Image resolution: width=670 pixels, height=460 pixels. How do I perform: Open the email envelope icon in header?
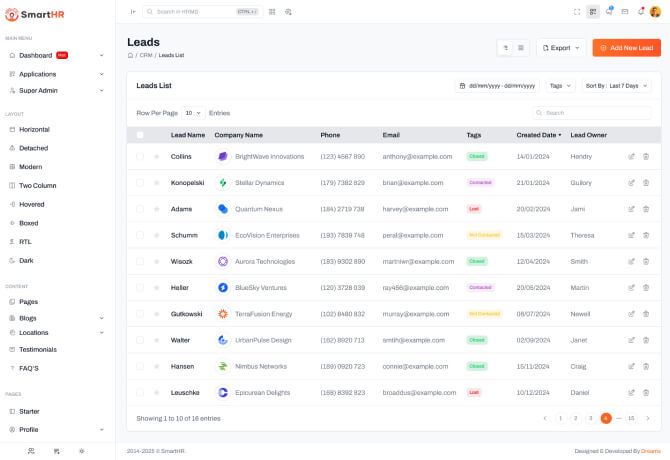pyautogui.click(x=625, y=11)
